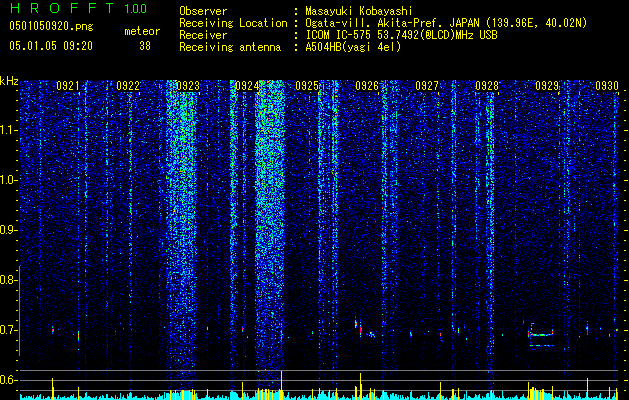Click the kHz axis unit label

coord(9,81)
